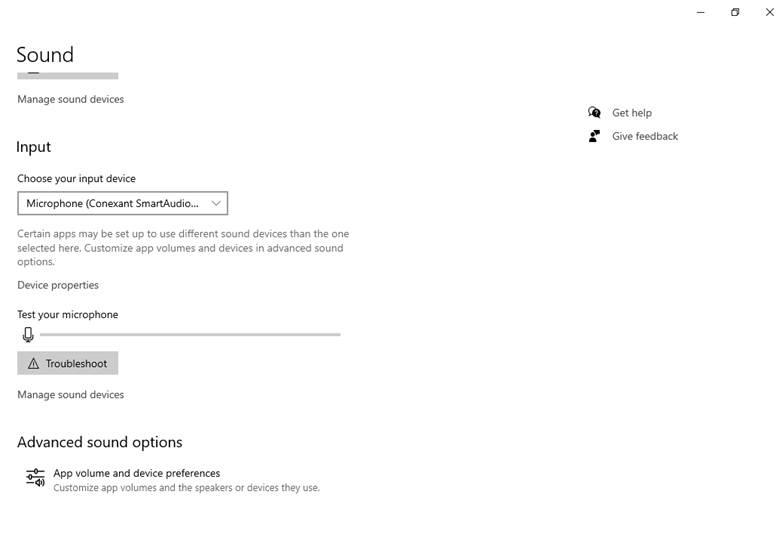Image resolution: width=779 pixels, height=547 pixels.
Task: Close the Sound settings window
Action: [x=770, y=12]
